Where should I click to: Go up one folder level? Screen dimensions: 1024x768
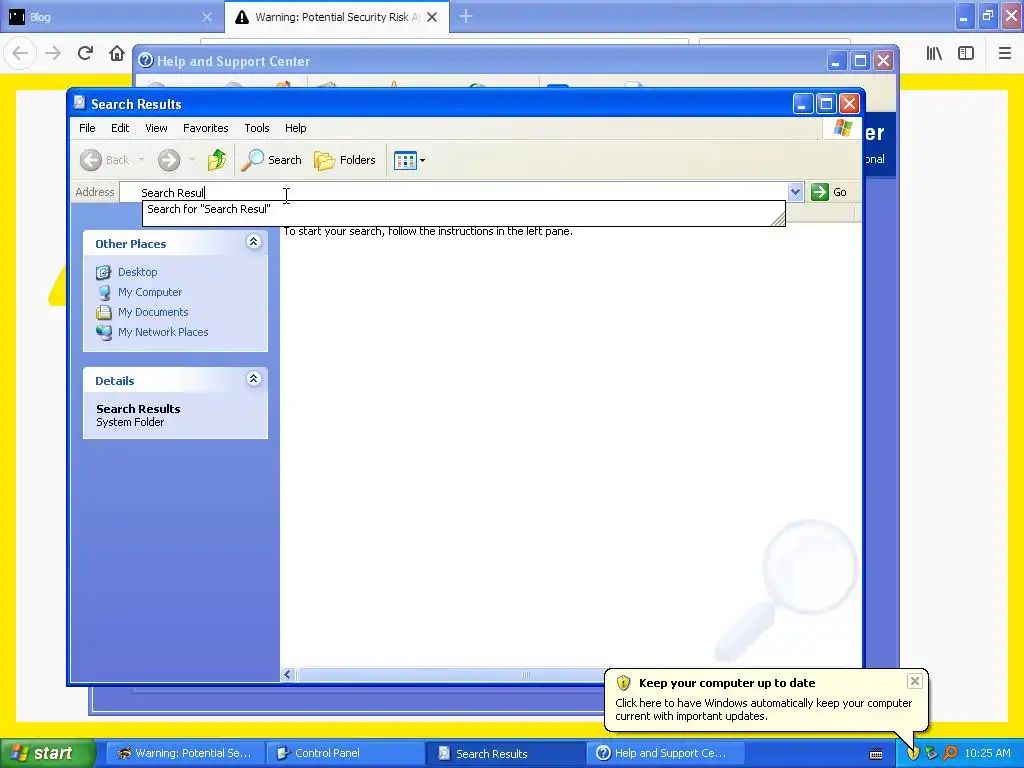[x=217, y=160]
